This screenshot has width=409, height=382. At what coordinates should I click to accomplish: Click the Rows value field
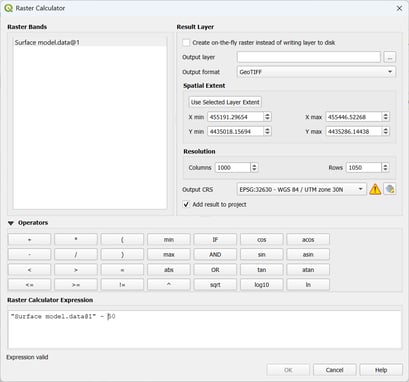[364, 167]
